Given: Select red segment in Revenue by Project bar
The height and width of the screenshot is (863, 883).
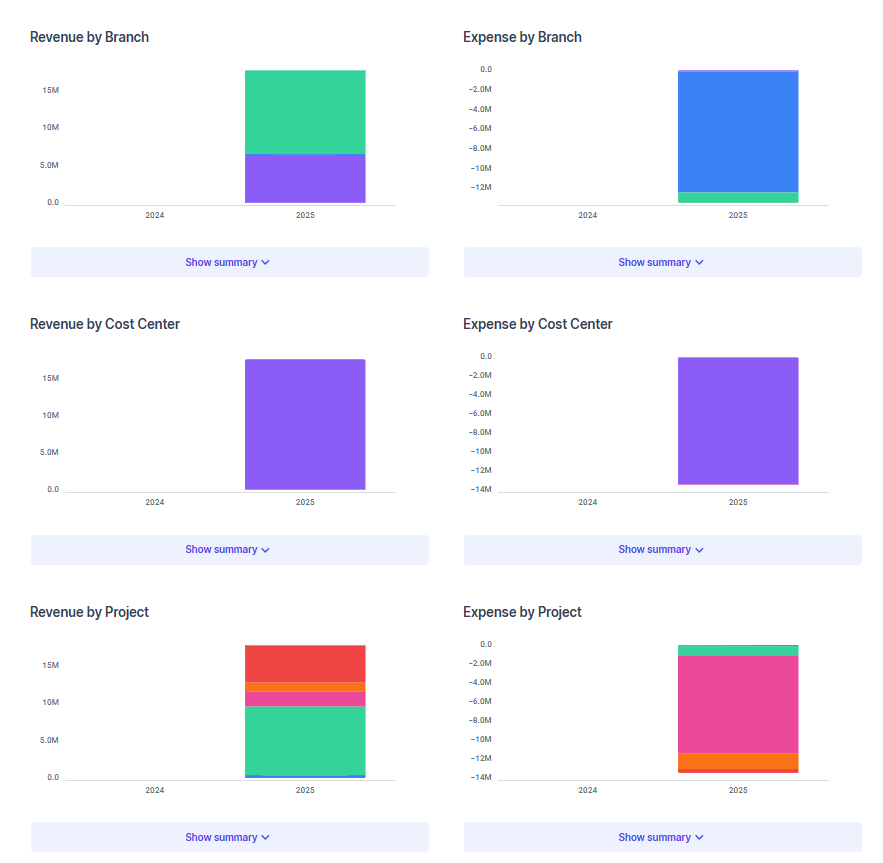Looking at the screenshot, I should pyautogui.click(x=305, y=663).
